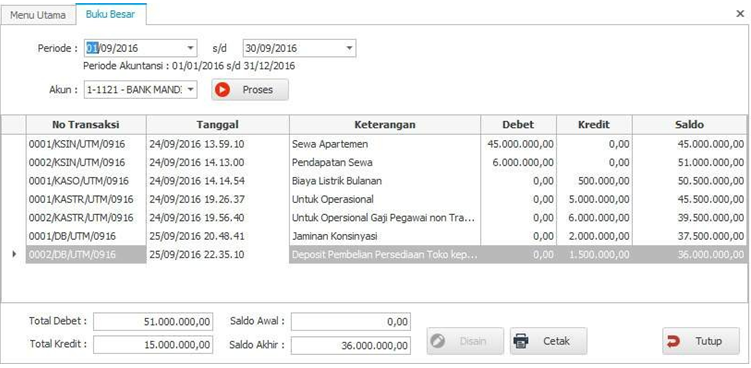Viewport: 751px width, 368px height.
Task: Expand the Akun account dropdown
Action: 190,89
